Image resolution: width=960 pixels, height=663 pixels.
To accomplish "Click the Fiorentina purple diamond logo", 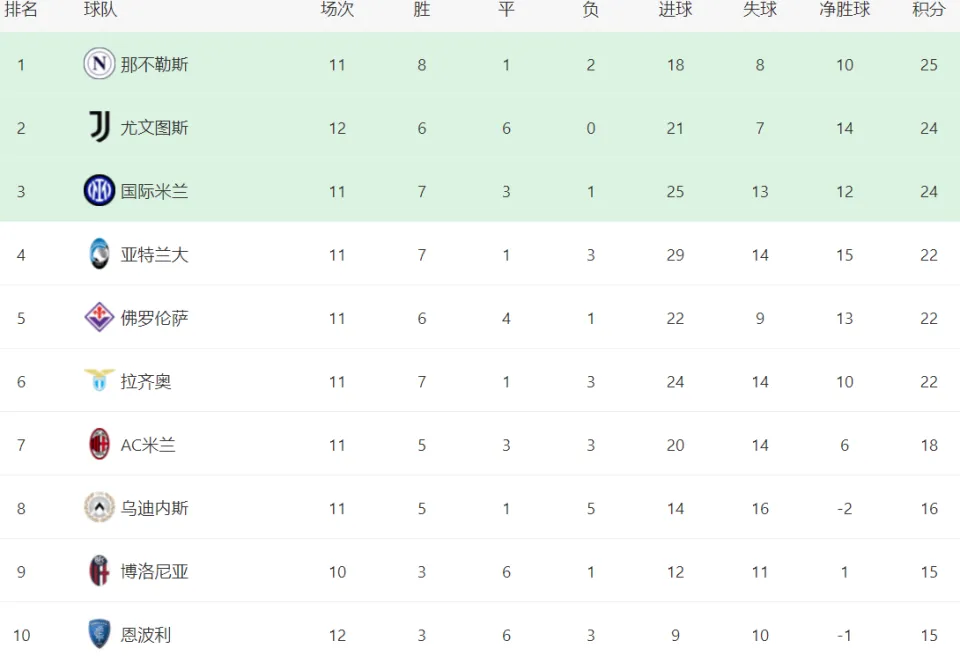I will pyautogui.click(x=99, y=317).
